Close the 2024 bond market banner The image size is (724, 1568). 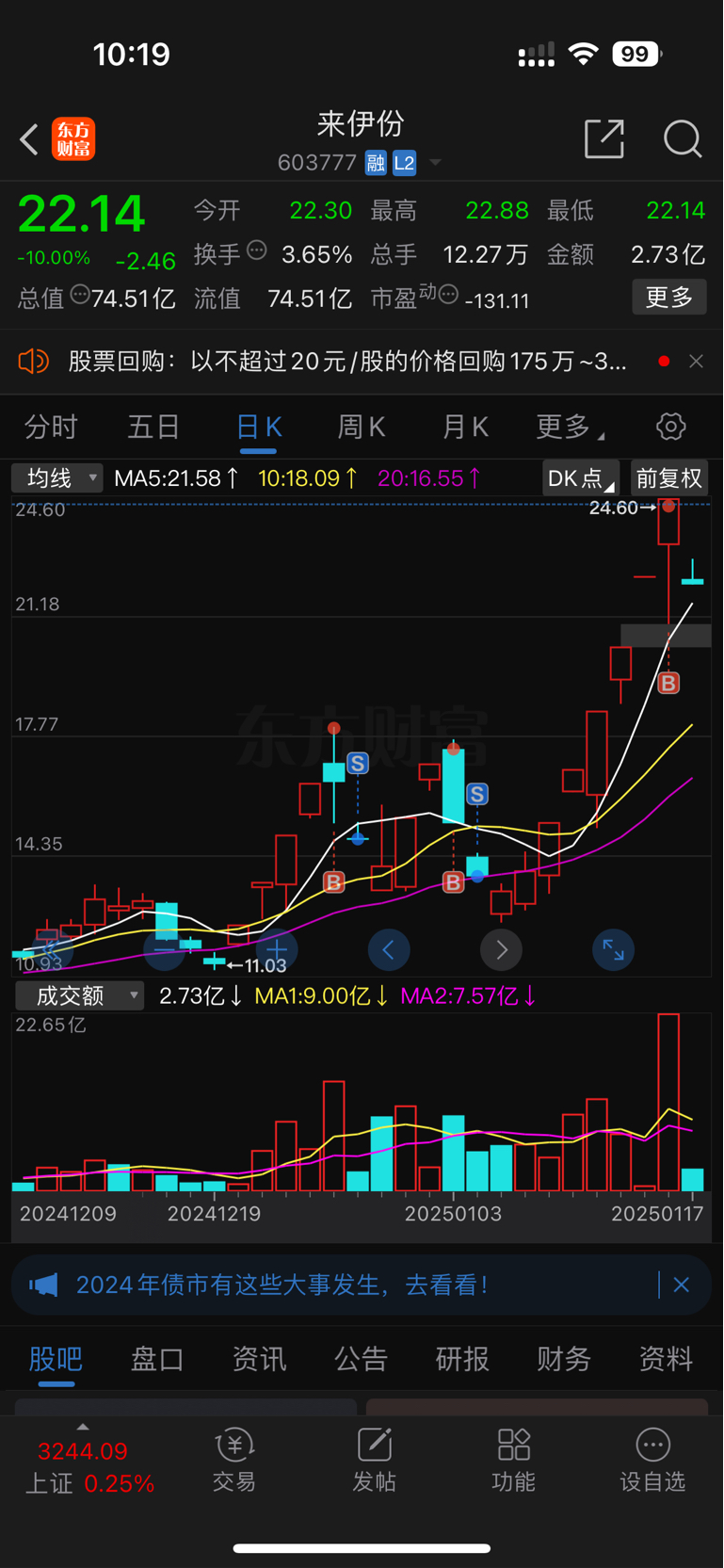(682, 1285)
